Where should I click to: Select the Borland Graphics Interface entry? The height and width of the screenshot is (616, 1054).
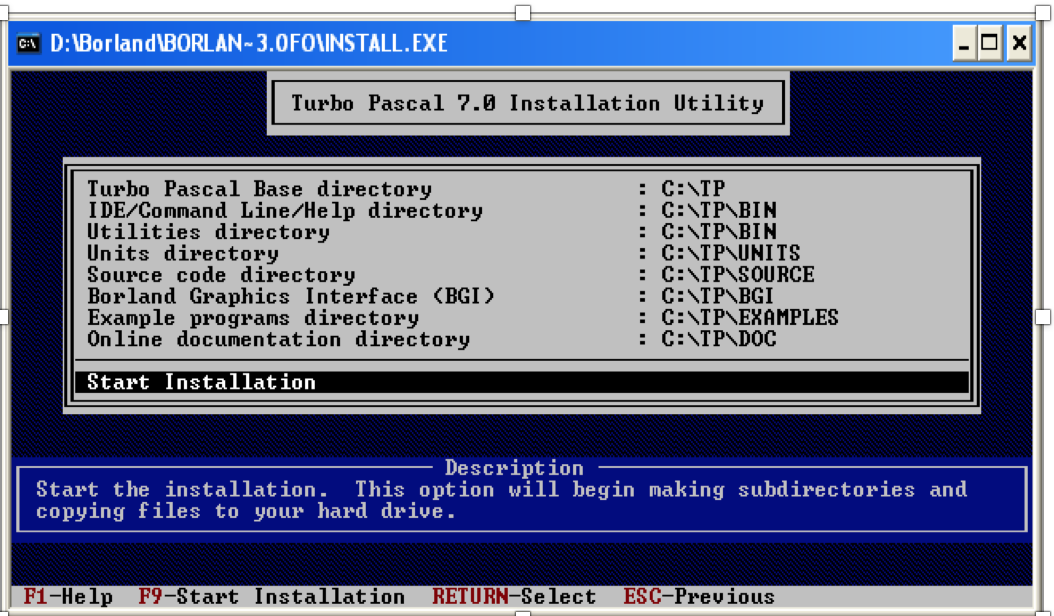pos(250,296)
